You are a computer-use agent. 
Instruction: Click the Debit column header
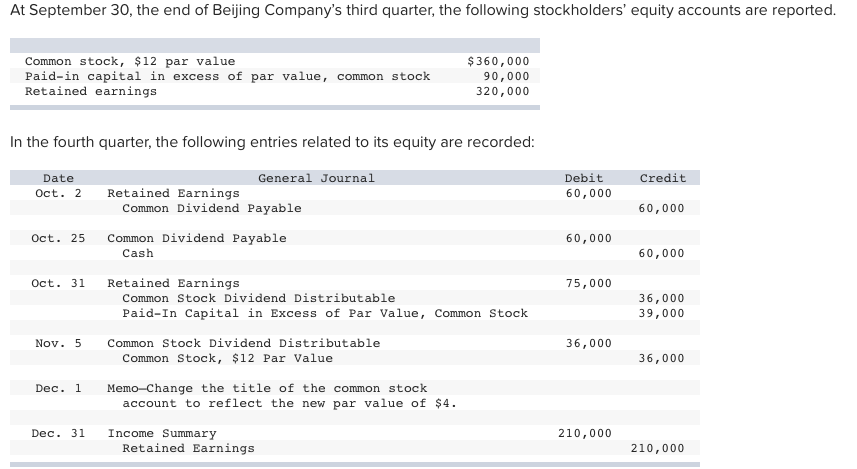(x=584, y=178)
